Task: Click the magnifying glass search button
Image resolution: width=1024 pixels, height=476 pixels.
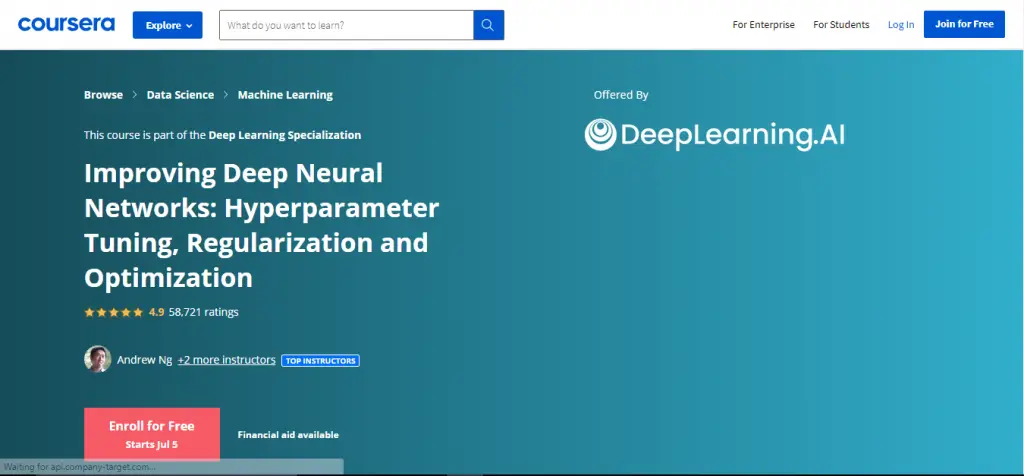Action: click(x=488, y=25)
